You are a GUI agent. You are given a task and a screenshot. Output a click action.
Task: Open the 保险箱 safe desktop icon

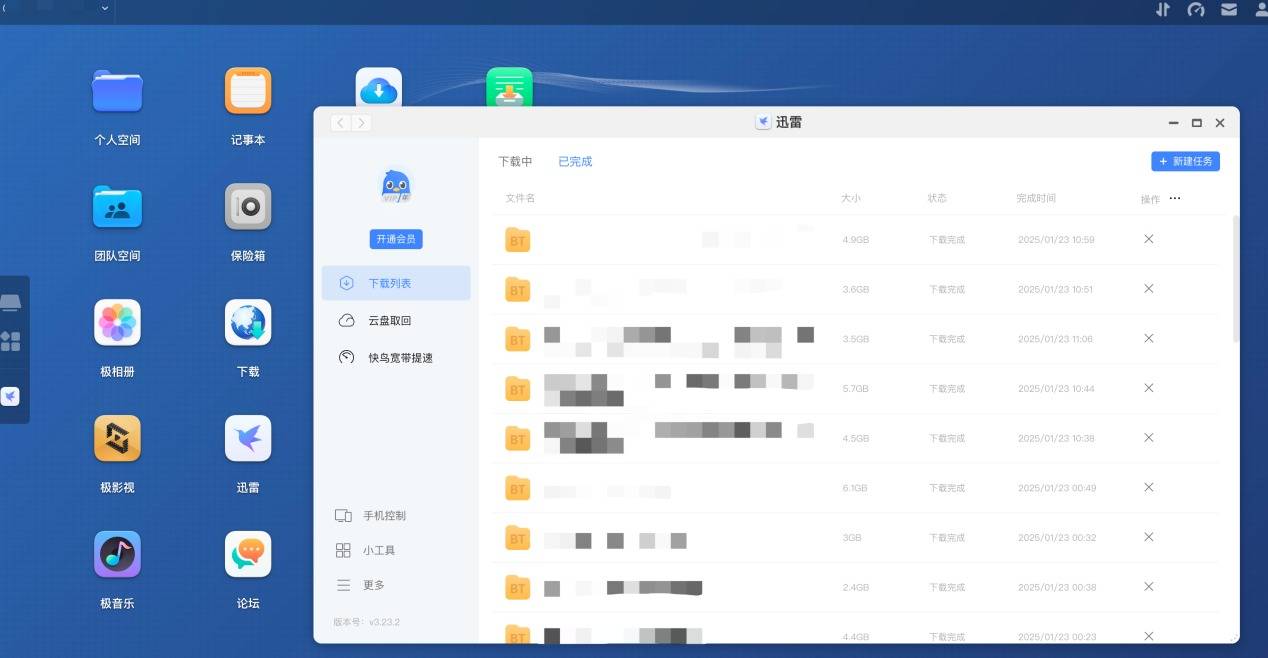pos(248,207)
